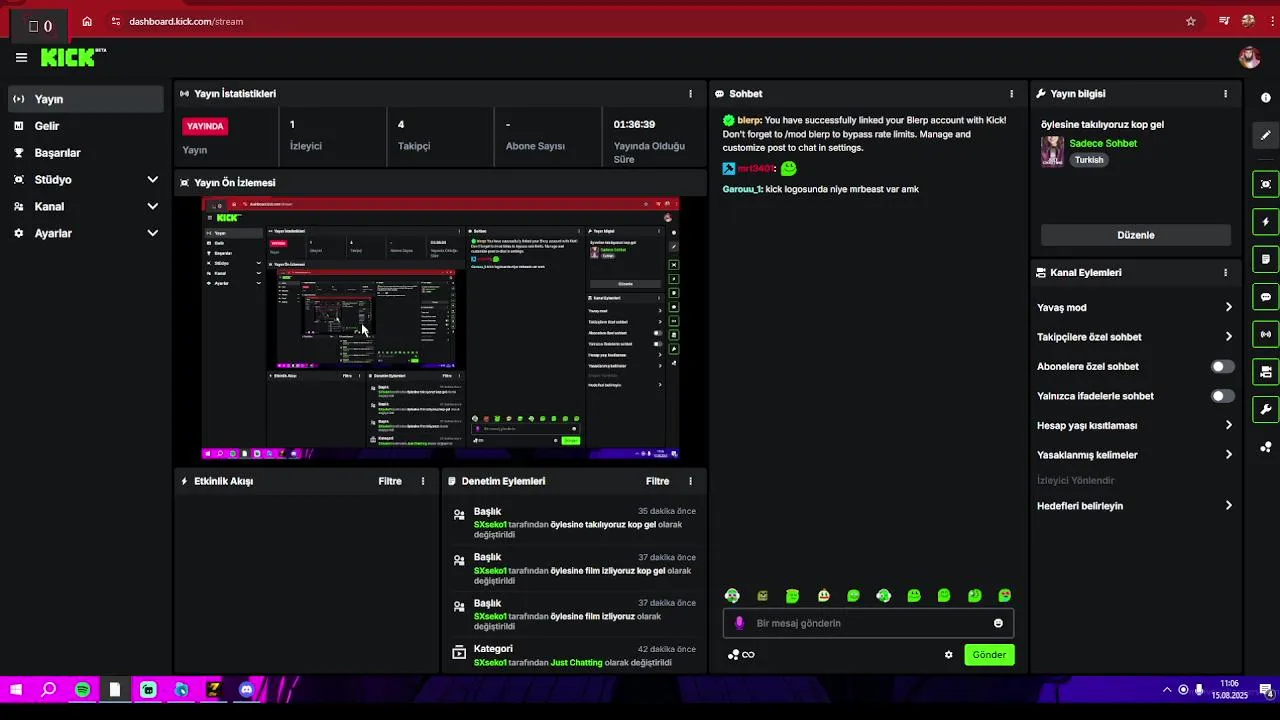Open chat settings gear icon
The image size is (1280, 720).
click(948, 655)
